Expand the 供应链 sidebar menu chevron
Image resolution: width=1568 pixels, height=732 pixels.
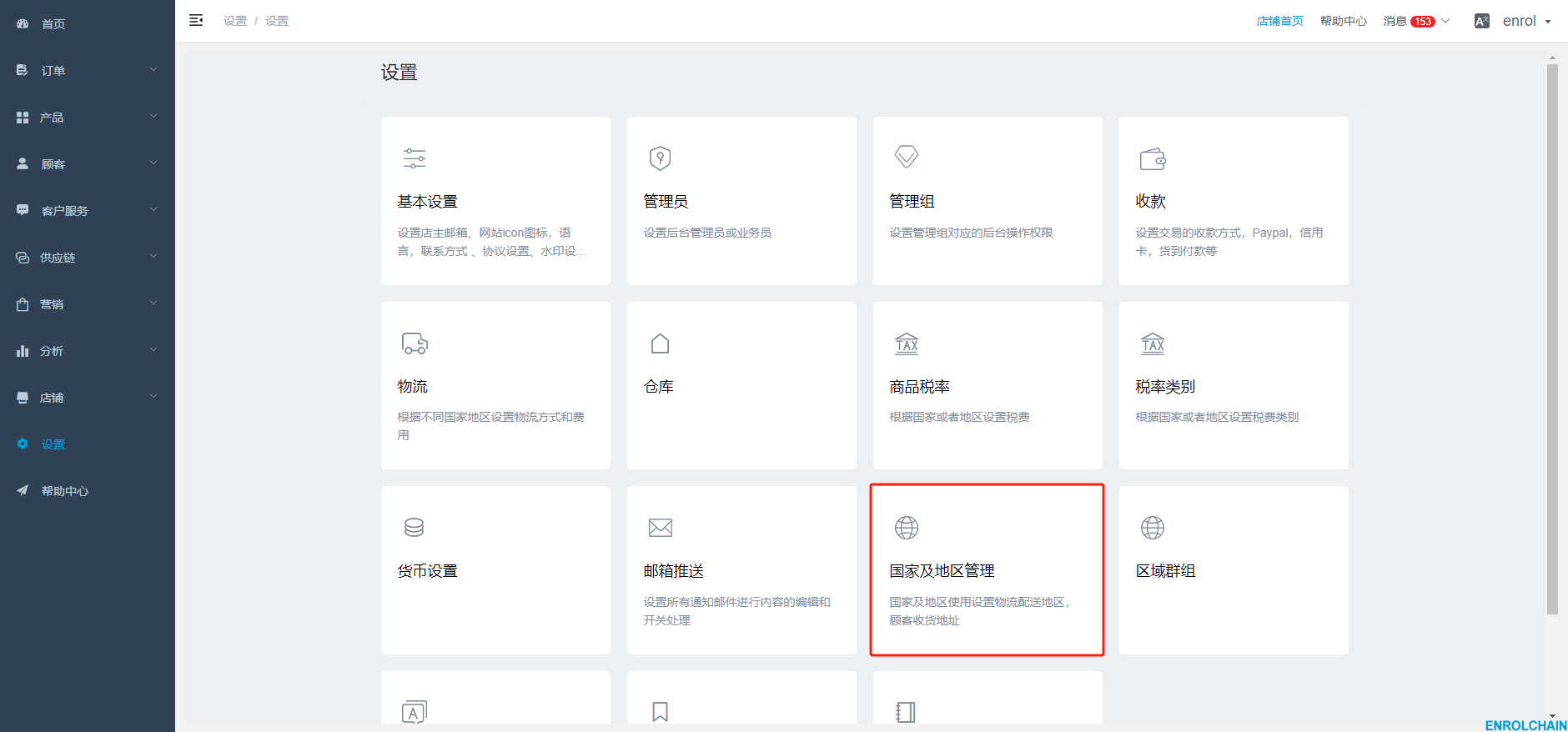[x=153, y=256]
